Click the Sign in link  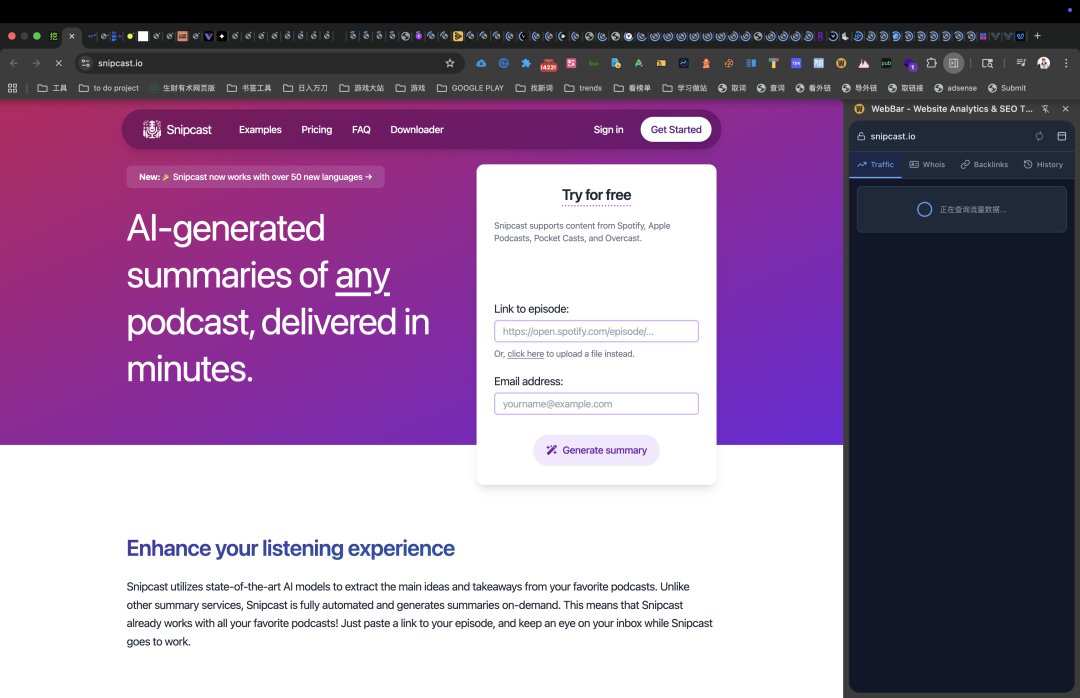(608, 130)
